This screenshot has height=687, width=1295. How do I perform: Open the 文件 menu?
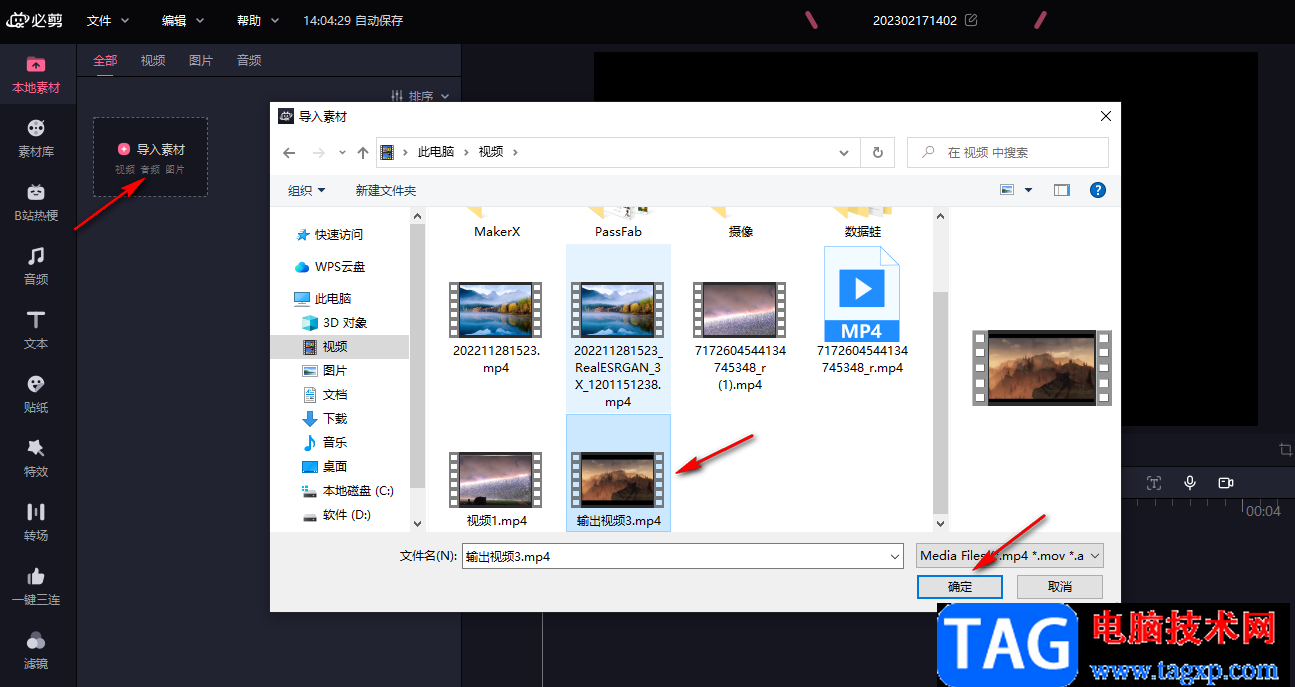(x=107, y=20)
